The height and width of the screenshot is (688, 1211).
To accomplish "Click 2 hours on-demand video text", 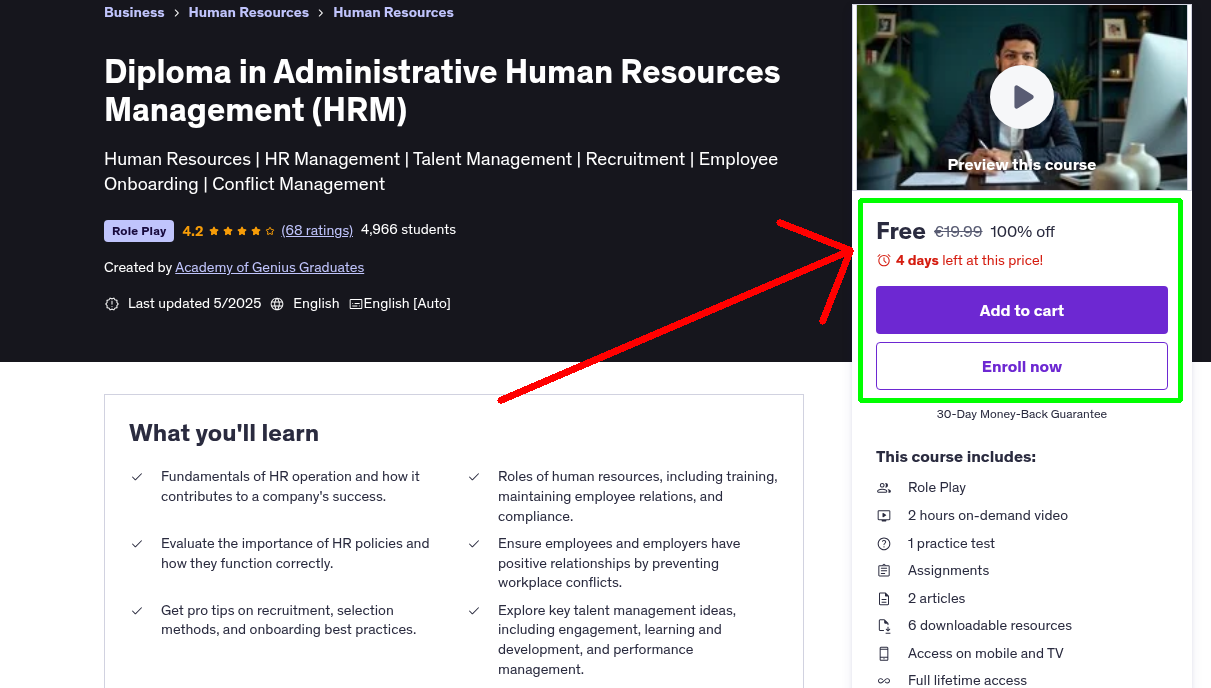I will 988,515.
